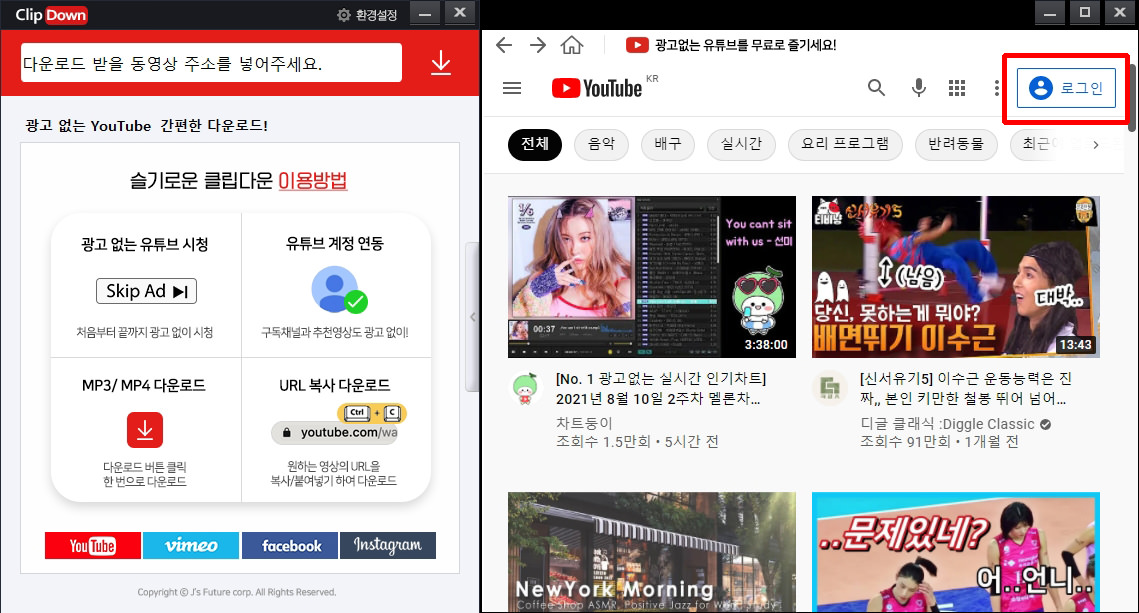The width and height of the screenshot is (1139, 613).
Task: Select the 배구 category chip
Action: (668, 144)
